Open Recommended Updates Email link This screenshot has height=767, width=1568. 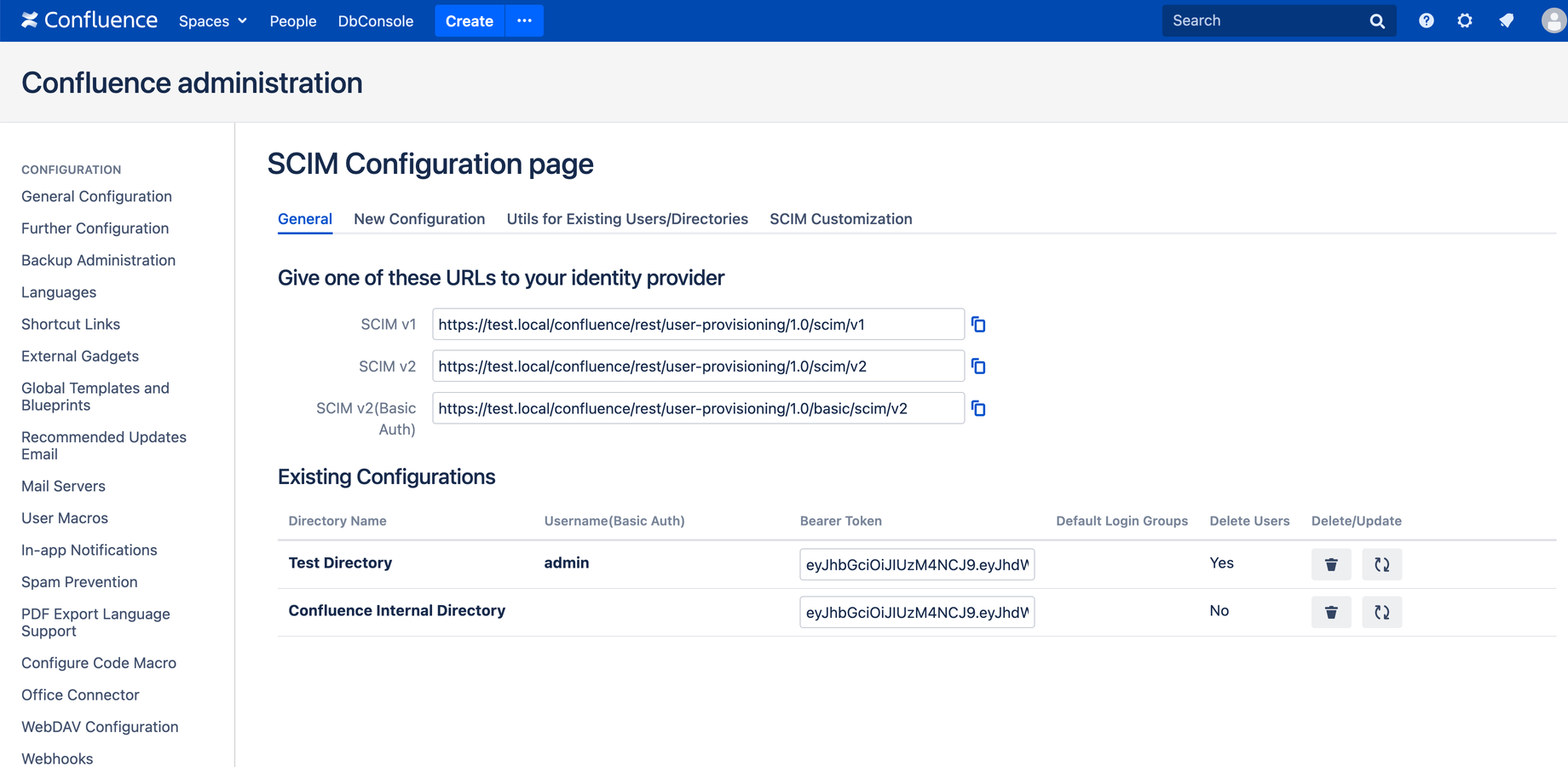click(104, 446)
